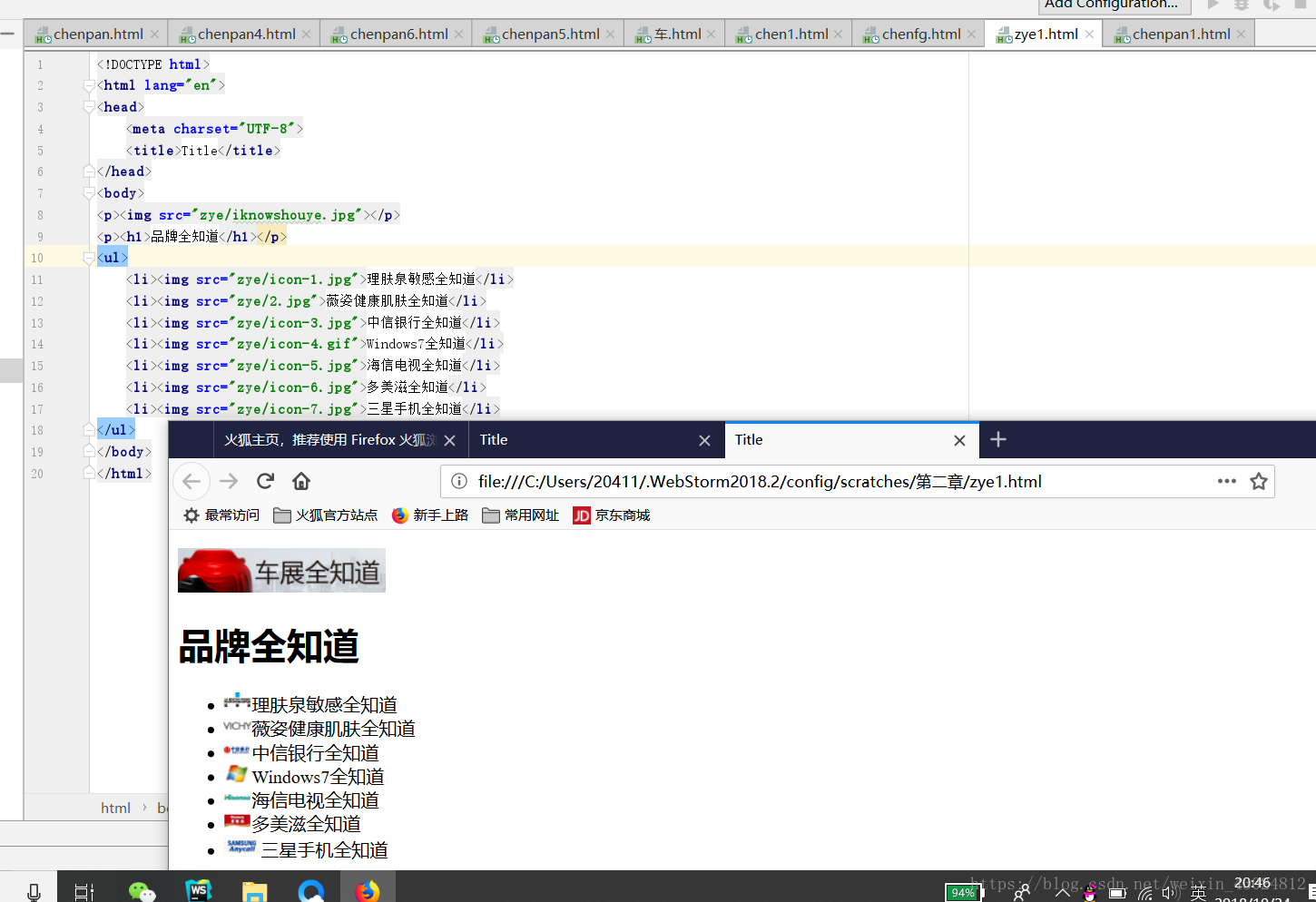Click the 三星手机全知道 list item text
The height and width of the screenshot is (902, 1316).
[x=324, y=850]
